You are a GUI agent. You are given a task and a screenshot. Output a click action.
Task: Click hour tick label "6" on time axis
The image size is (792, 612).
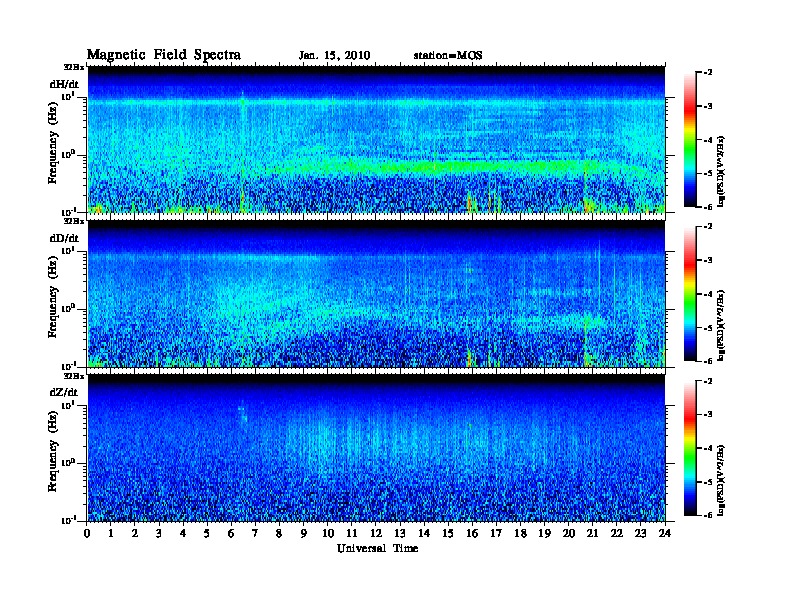pyautogui.click(x=231, y=533)
